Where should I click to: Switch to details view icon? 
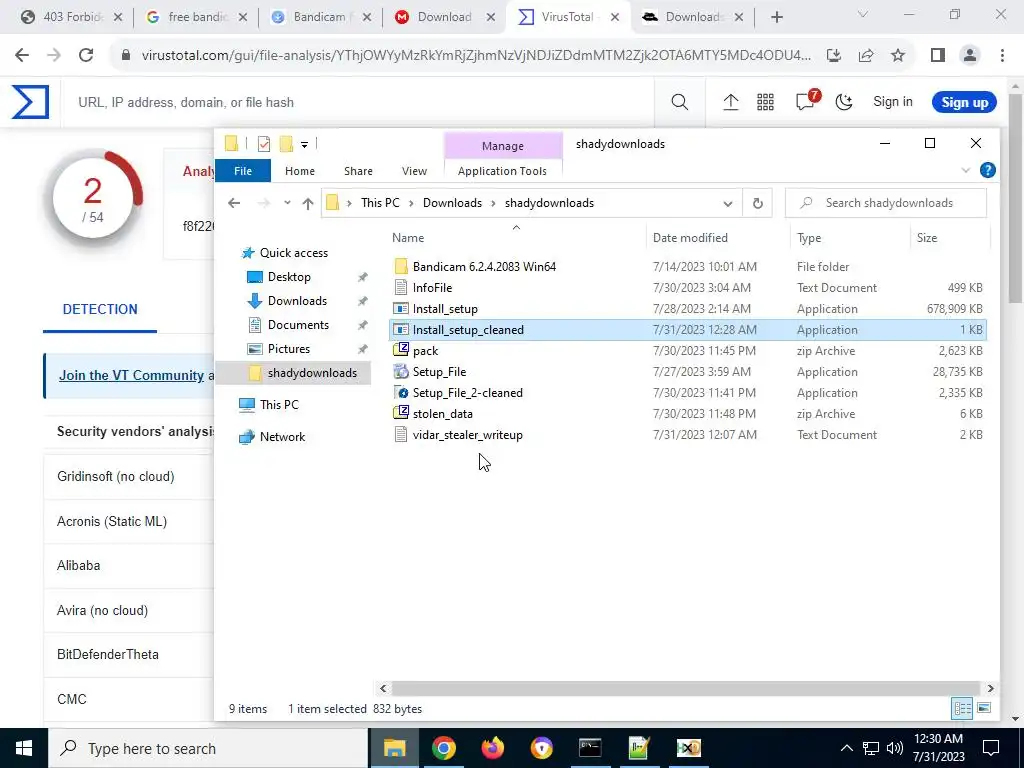962,709
